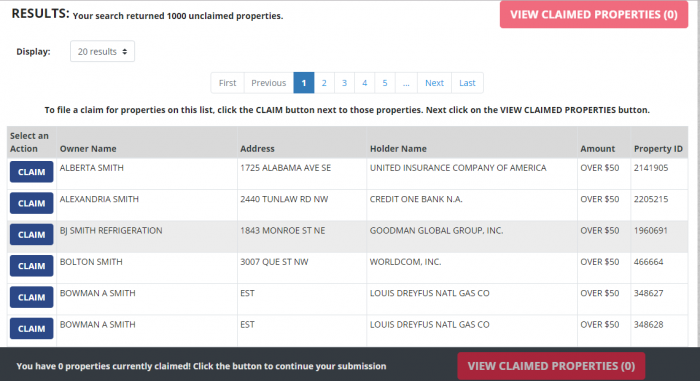Claim Bowman A Smith property 348627
The image size is (700, 381).
(31, 297)
